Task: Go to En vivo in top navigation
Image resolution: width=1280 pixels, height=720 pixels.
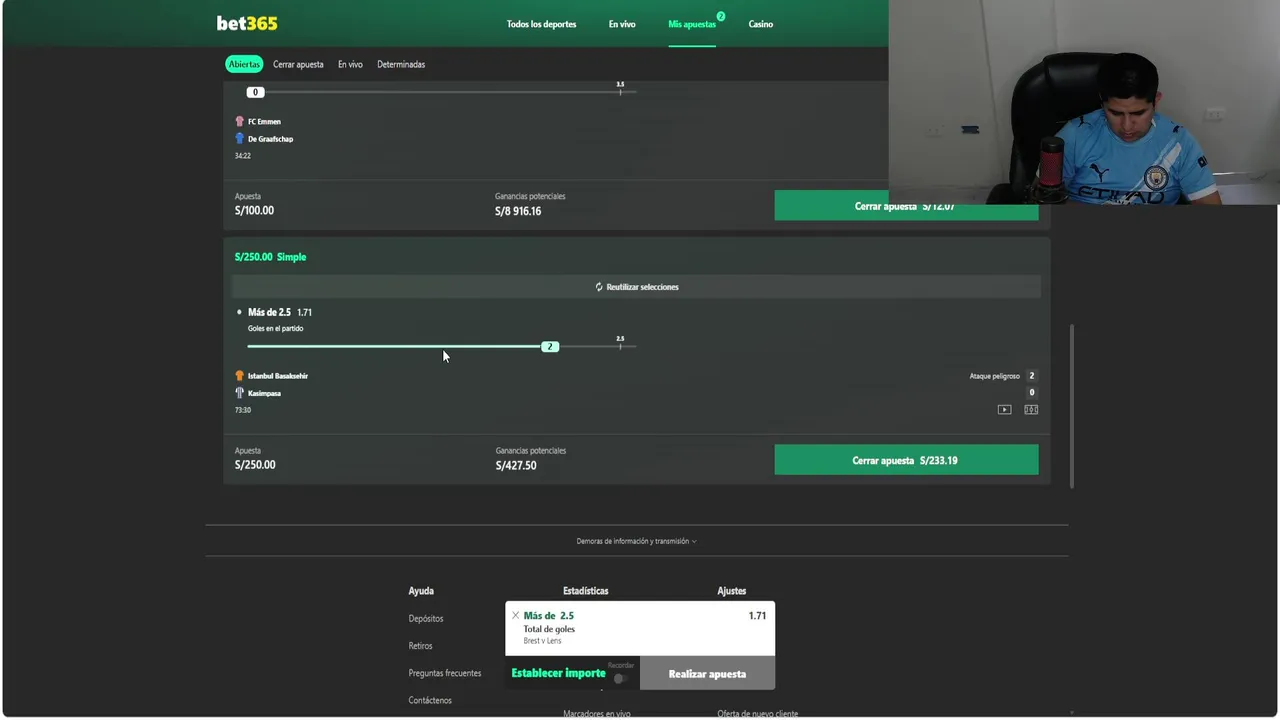Action: [622, 24]
